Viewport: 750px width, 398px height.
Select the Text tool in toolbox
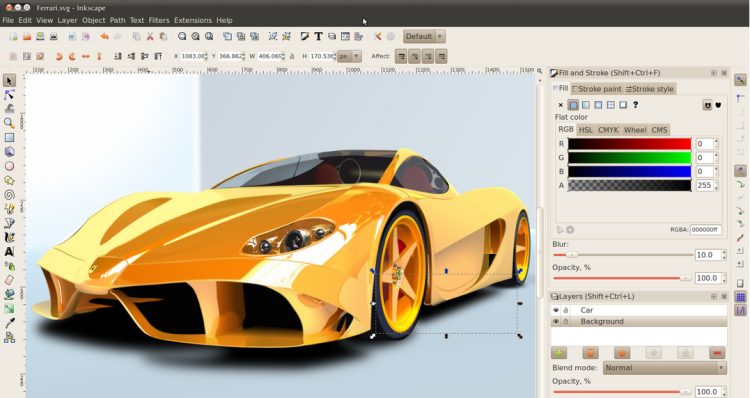pyautogui.click(x=9, y=252)
